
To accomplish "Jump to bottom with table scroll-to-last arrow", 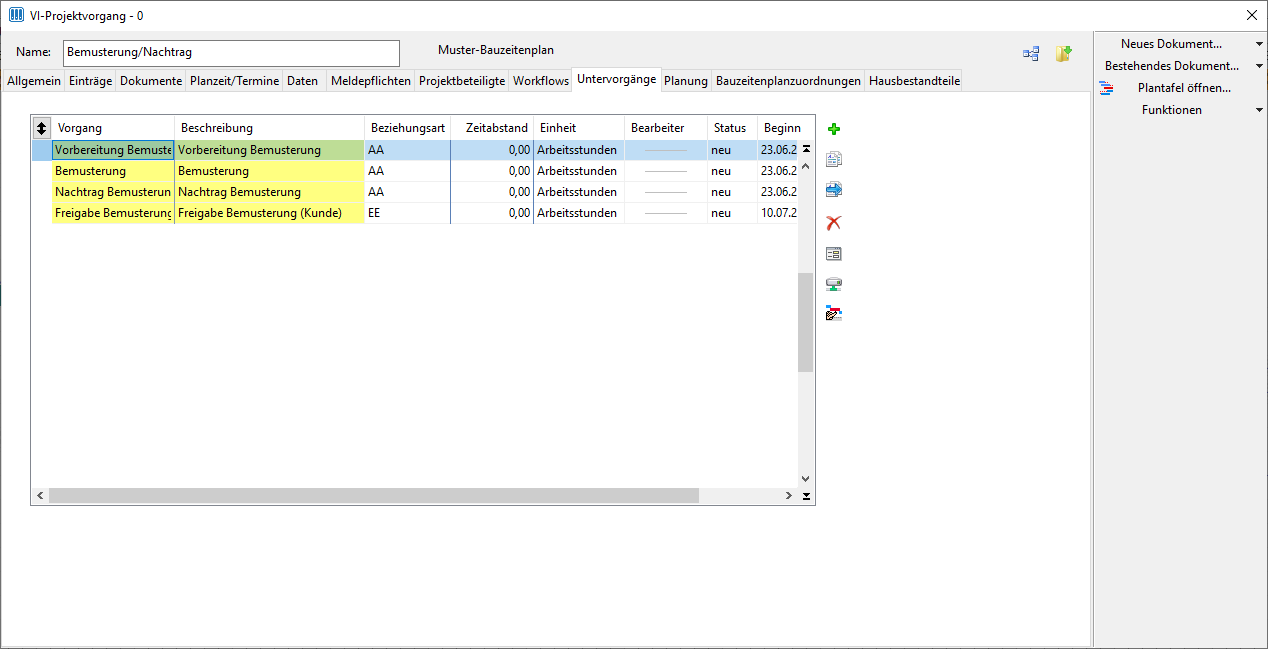I will point(806,496).
